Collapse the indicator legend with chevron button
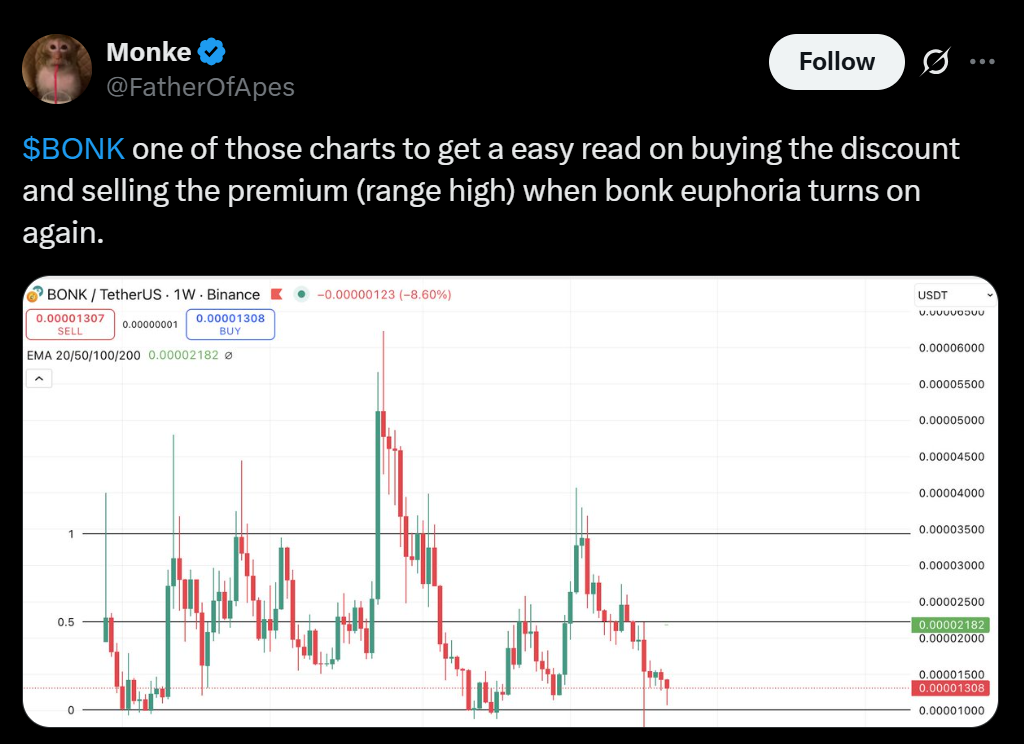 click(x=39, y=379)
